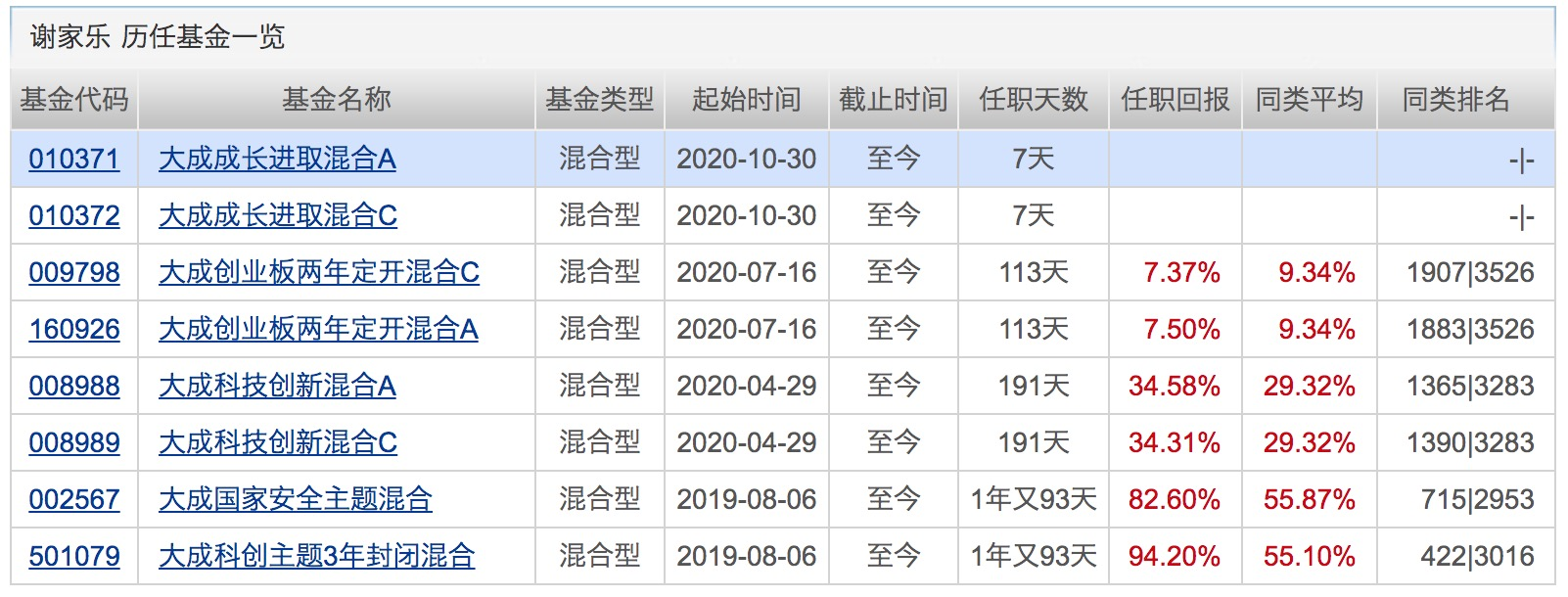
Task: Open 大成成长进取混合C fund page
Action: 278,216
